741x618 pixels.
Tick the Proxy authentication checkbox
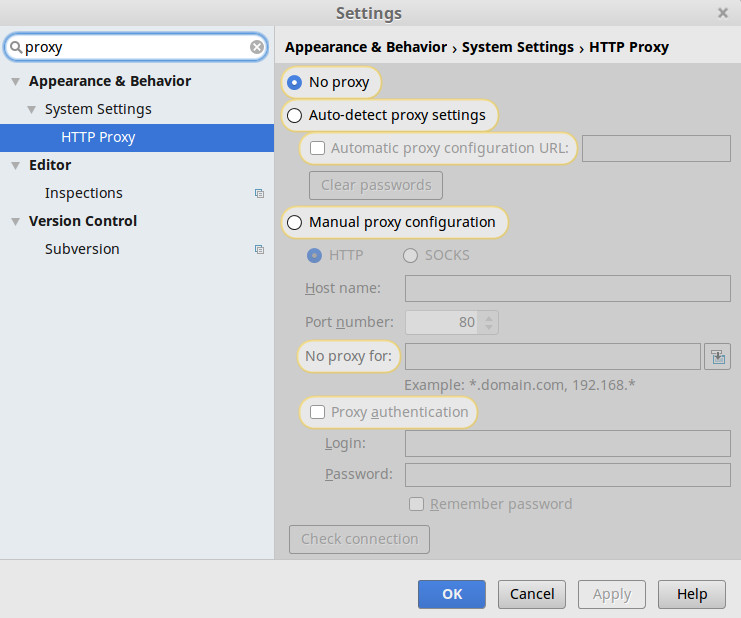(x=317, y=412)
